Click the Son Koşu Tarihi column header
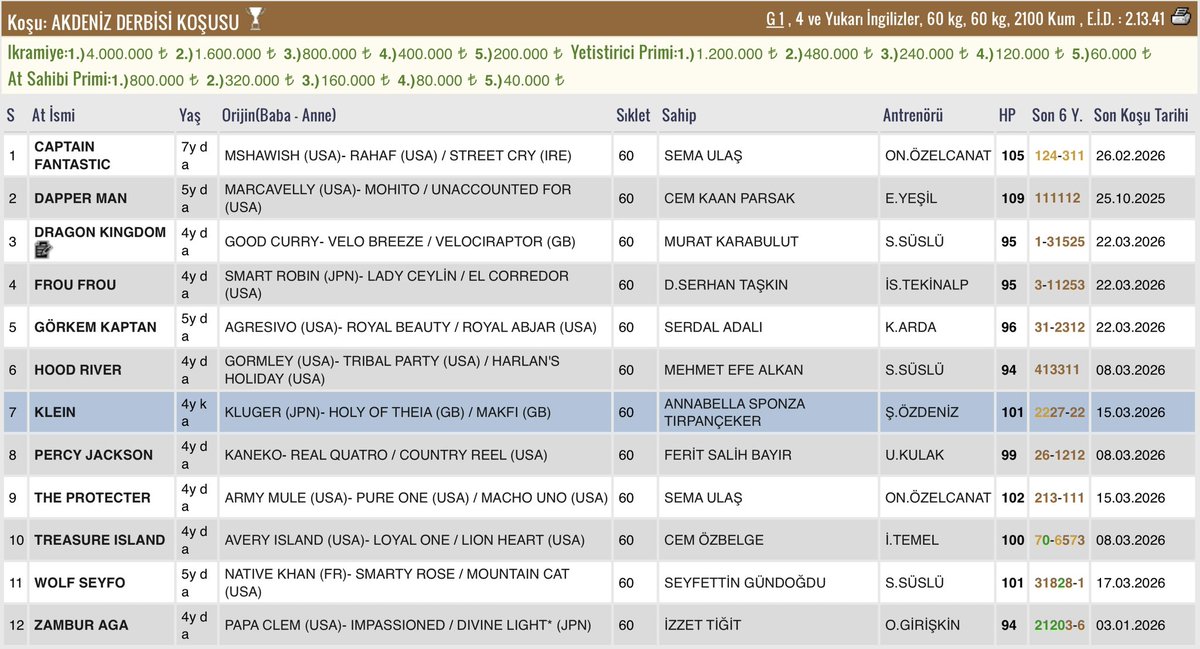The image size is (1200, 649). [x=1141, y=115]
